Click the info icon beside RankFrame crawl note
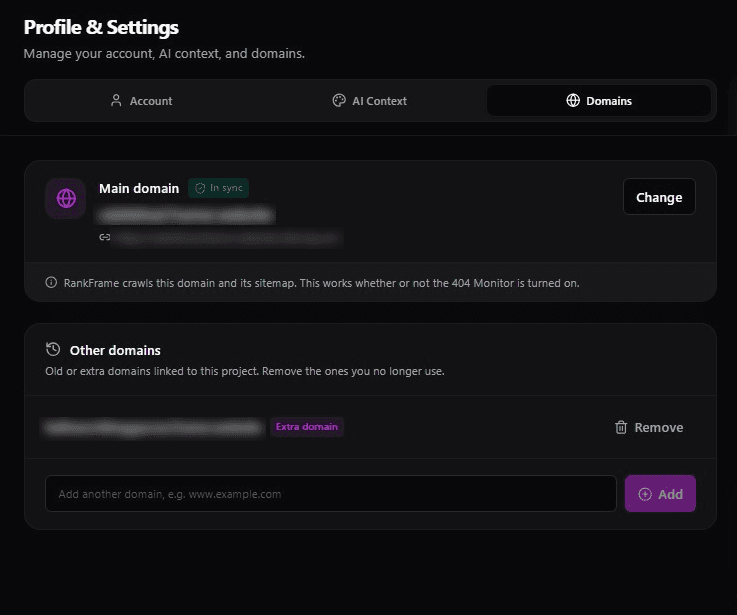The width and height of the screenshot is (737, 615). [x=51, y=283]
